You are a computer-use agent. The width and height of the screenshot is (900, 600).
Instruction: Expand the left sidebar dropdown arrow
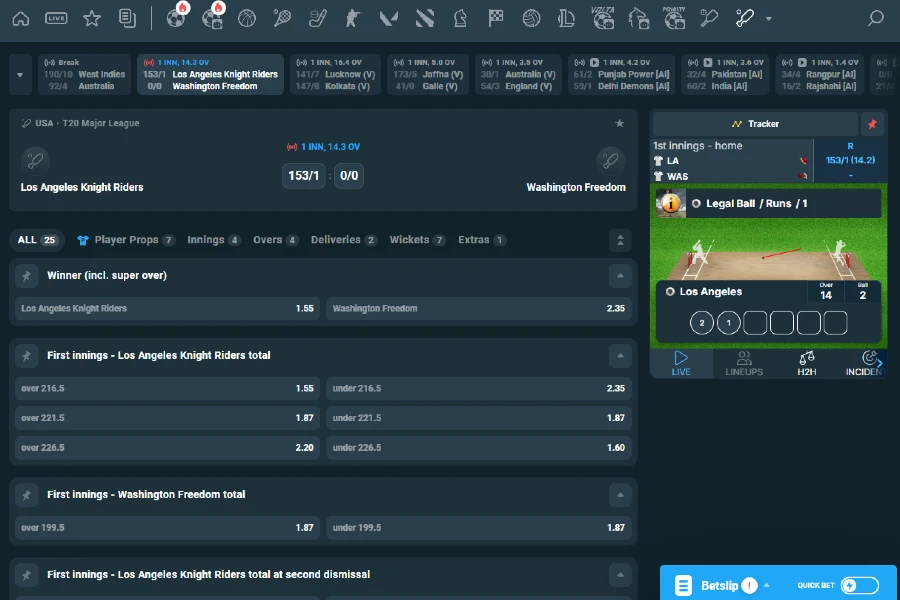coord(18,74)
